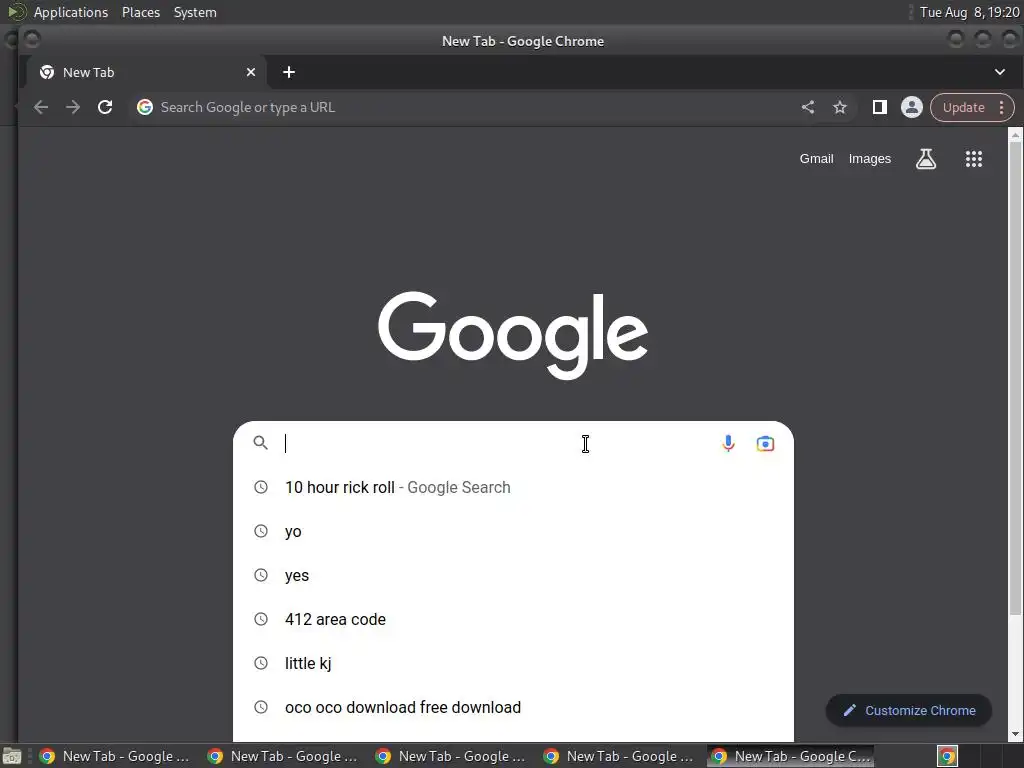This screenshot has width=1024, height=768.
Task: Switch to third New Tab taskbar window
Action: click(x=452, y=756)
